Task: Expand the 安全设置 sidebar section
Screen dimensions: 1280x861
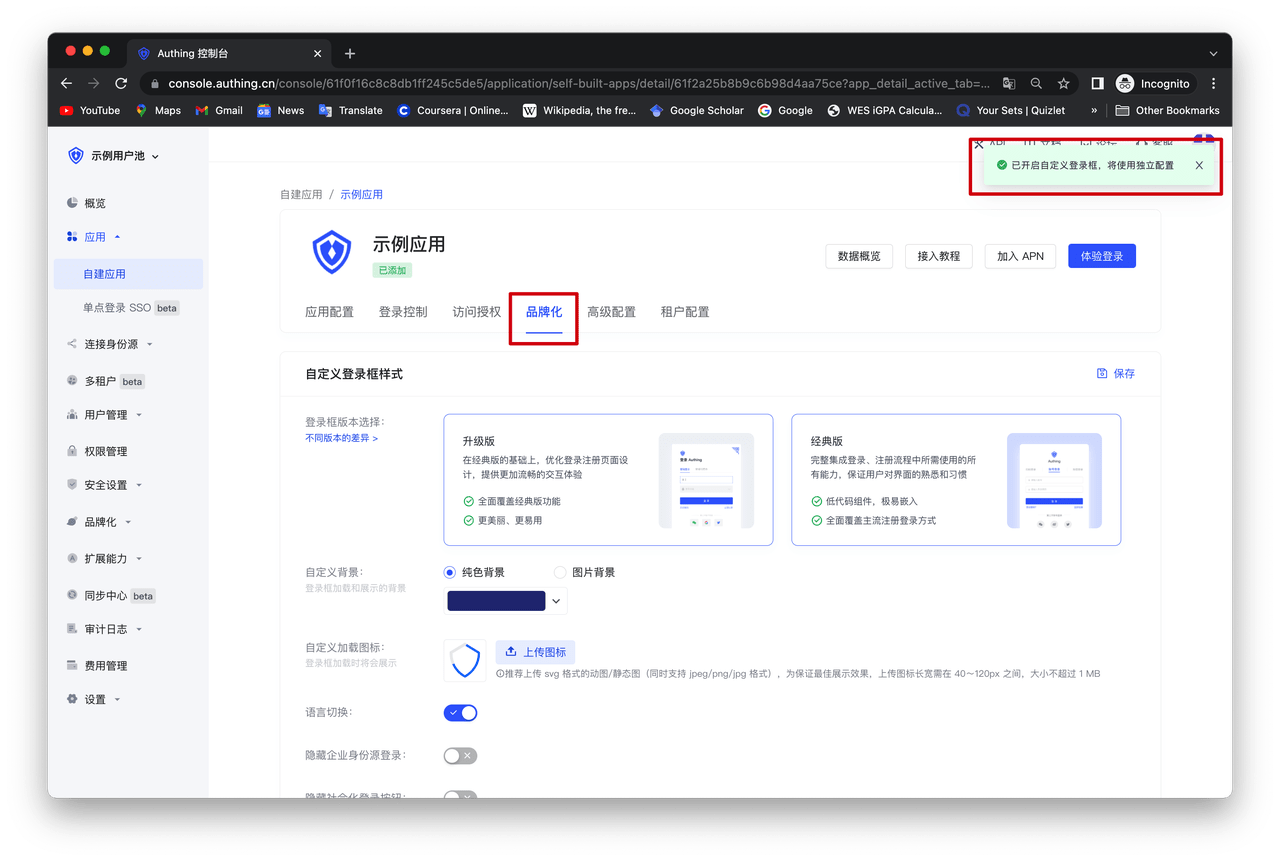Action: 105,485
